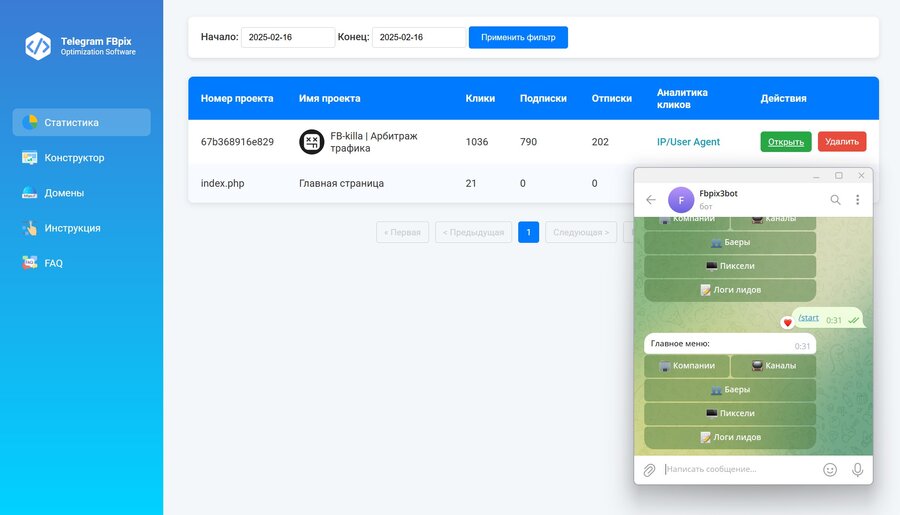Screen dimensions: 900x515
Task: Click the voice message microphone icon
Action: tap(857, 470)
